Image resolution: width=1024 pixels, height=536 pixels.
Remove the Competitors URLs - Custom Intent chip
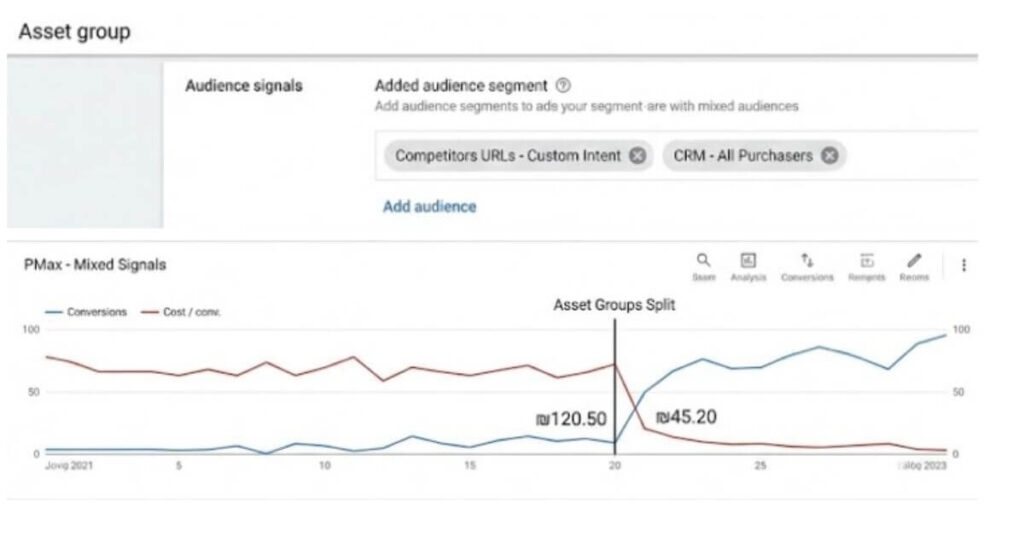[x=637, y=156]
